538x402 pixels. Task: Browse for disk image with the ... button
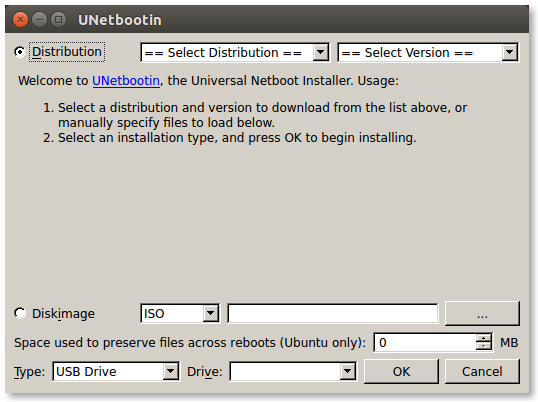(x=482, y=313)
